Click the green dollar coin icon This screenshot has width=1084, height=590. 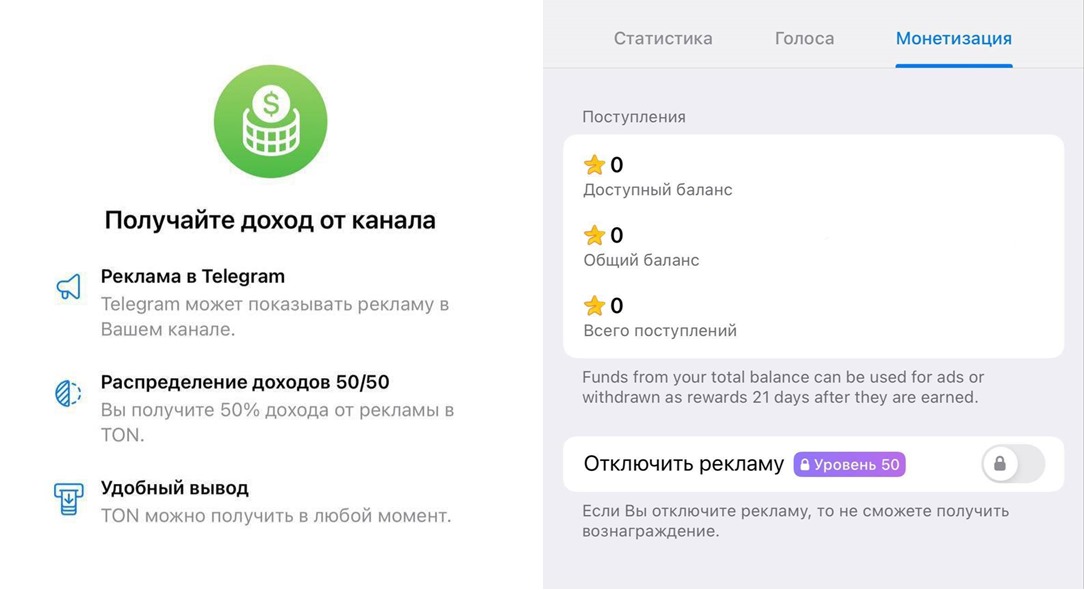[270, 122]
